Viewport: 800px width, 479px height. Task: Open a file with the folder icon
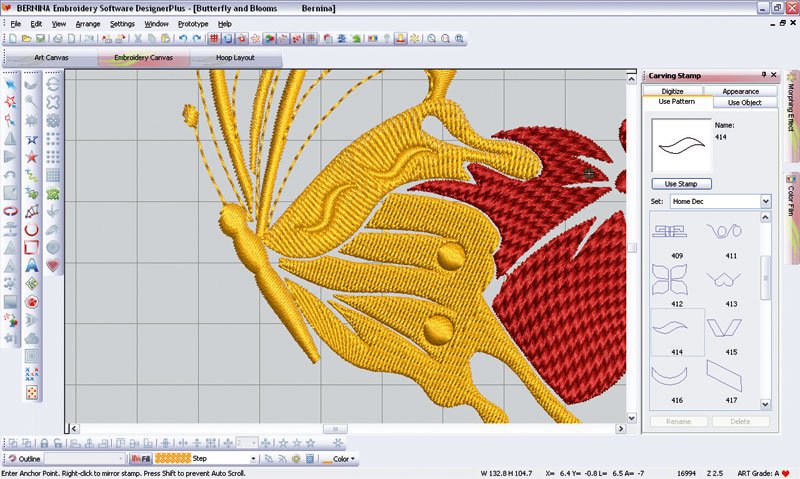tap(27, 39)
